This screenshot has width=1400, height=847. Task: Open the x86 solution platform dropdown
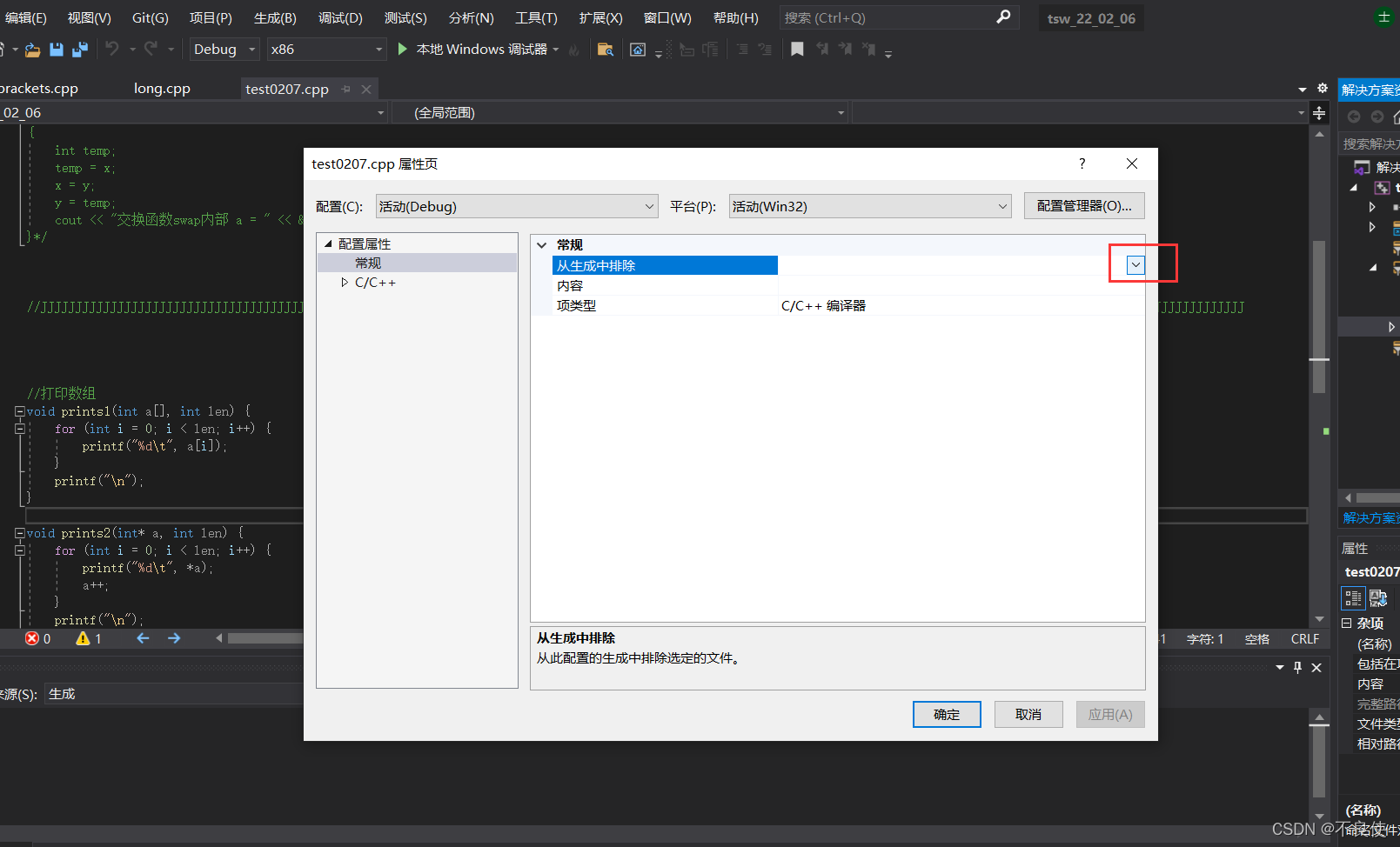point(325,49)
